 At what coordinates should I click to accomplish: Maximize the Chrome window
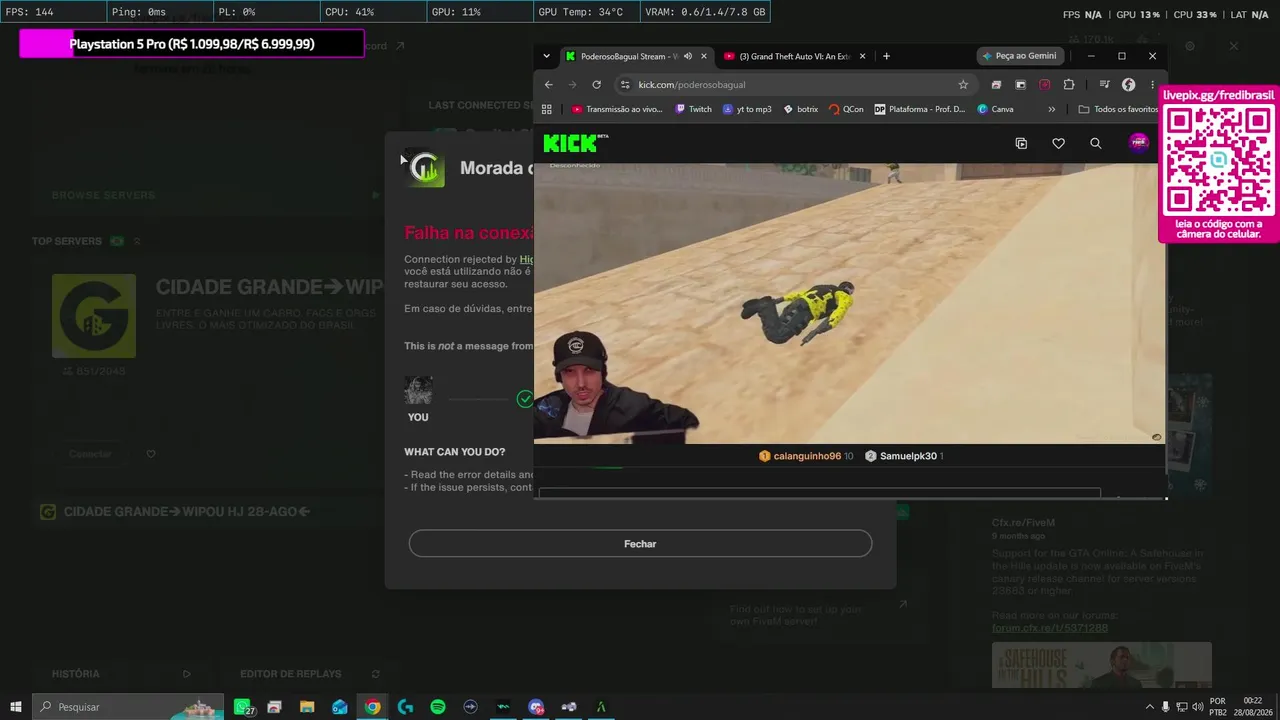[x=1122, y=56]
